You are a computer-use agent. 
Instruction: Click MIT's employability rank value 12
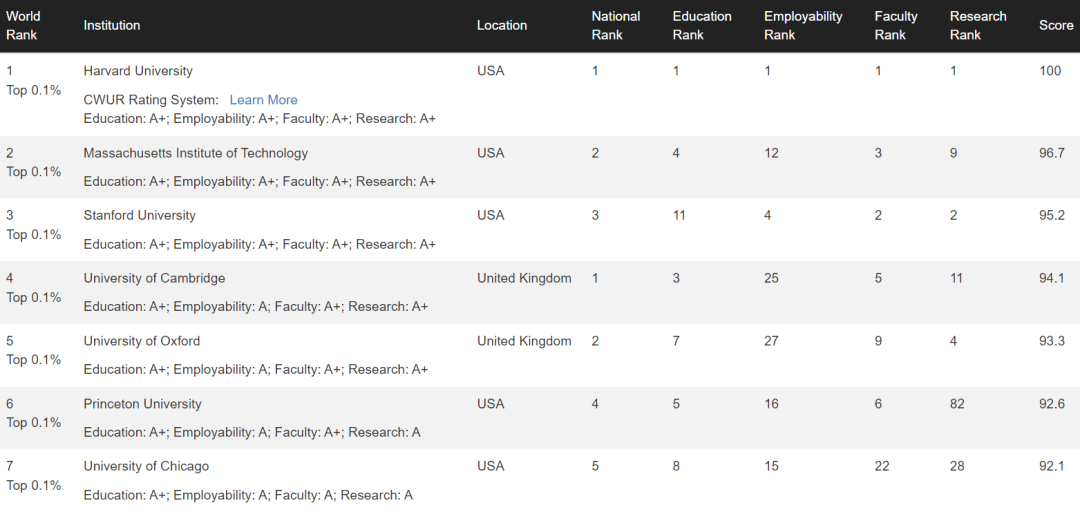point(771,153)
